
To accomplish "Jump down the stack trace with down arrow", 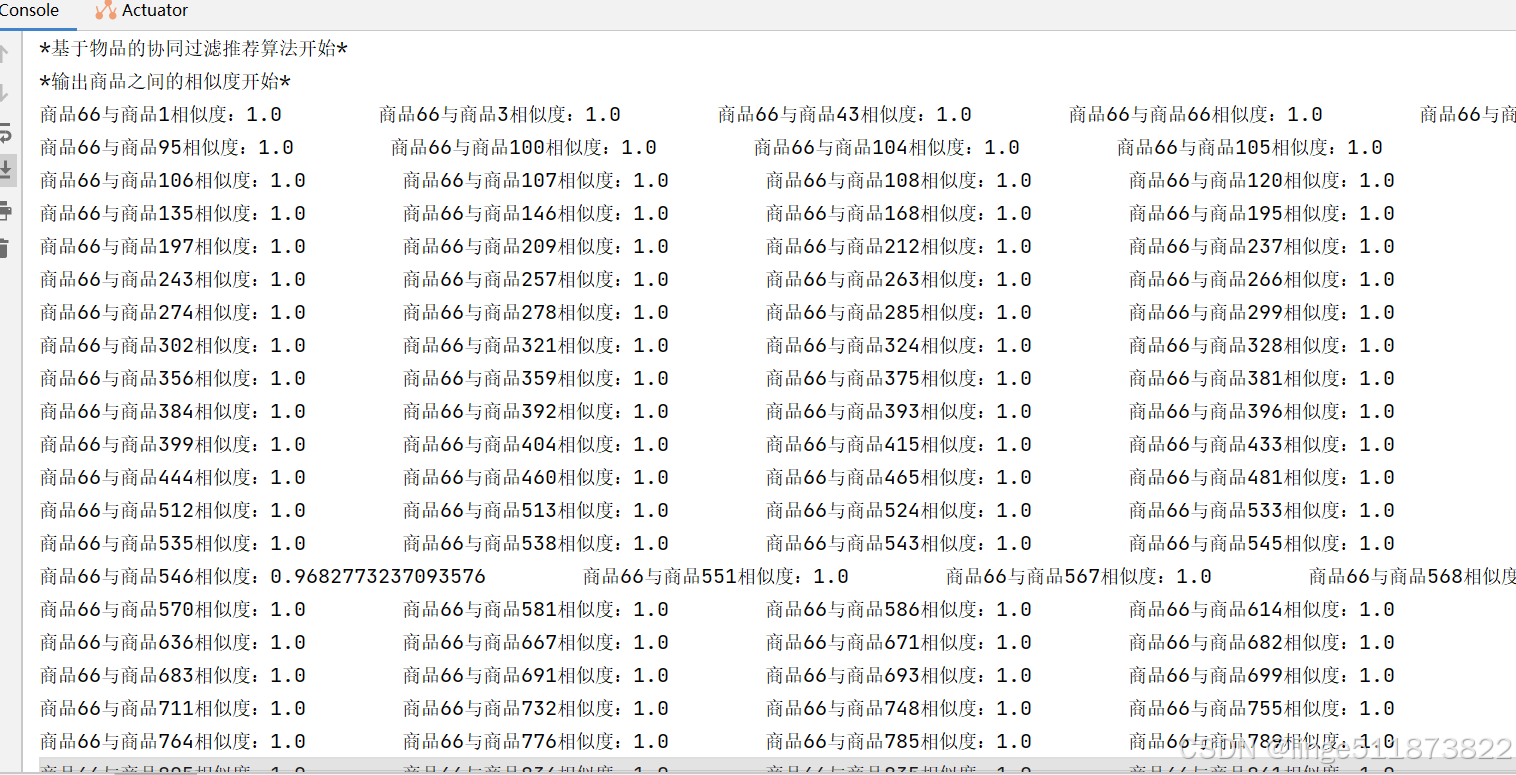I will coord(5,93).
